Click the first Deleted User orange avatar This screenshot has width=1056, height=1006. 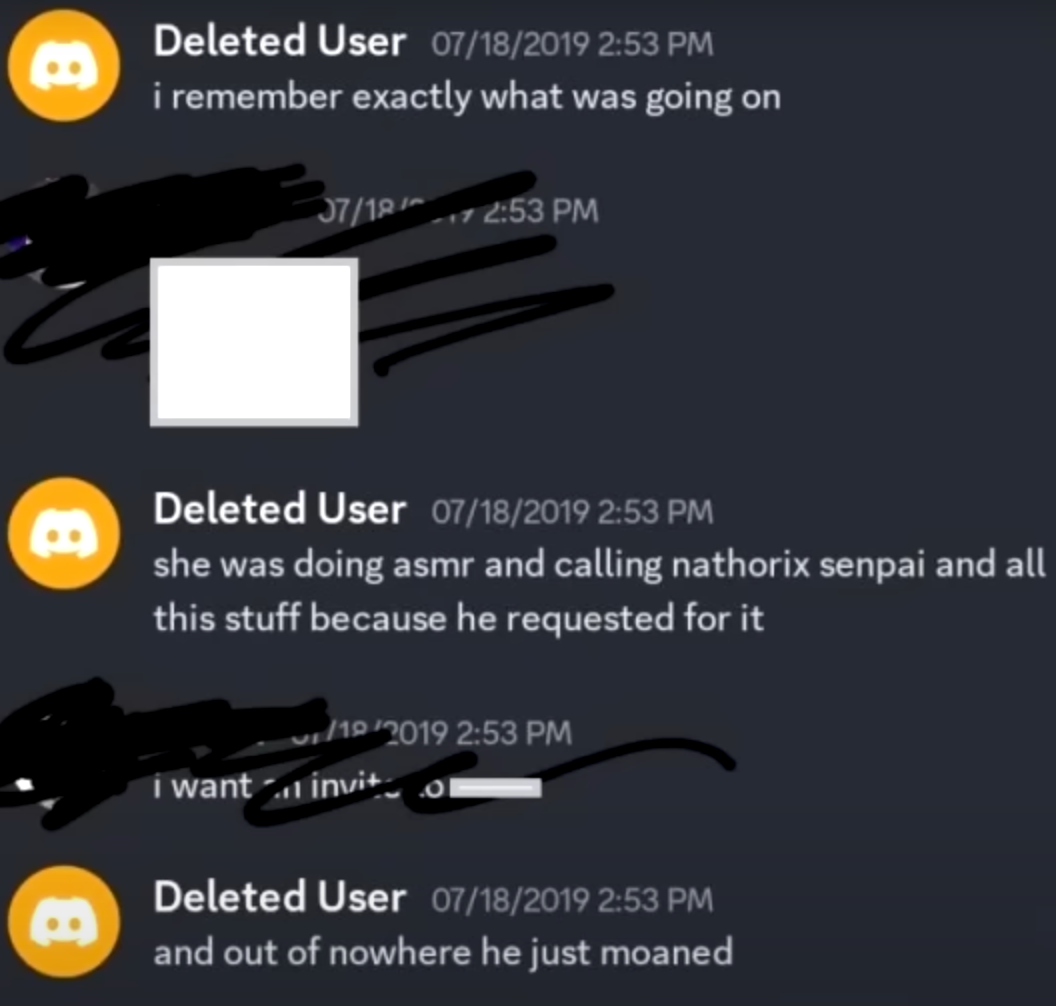64,65
